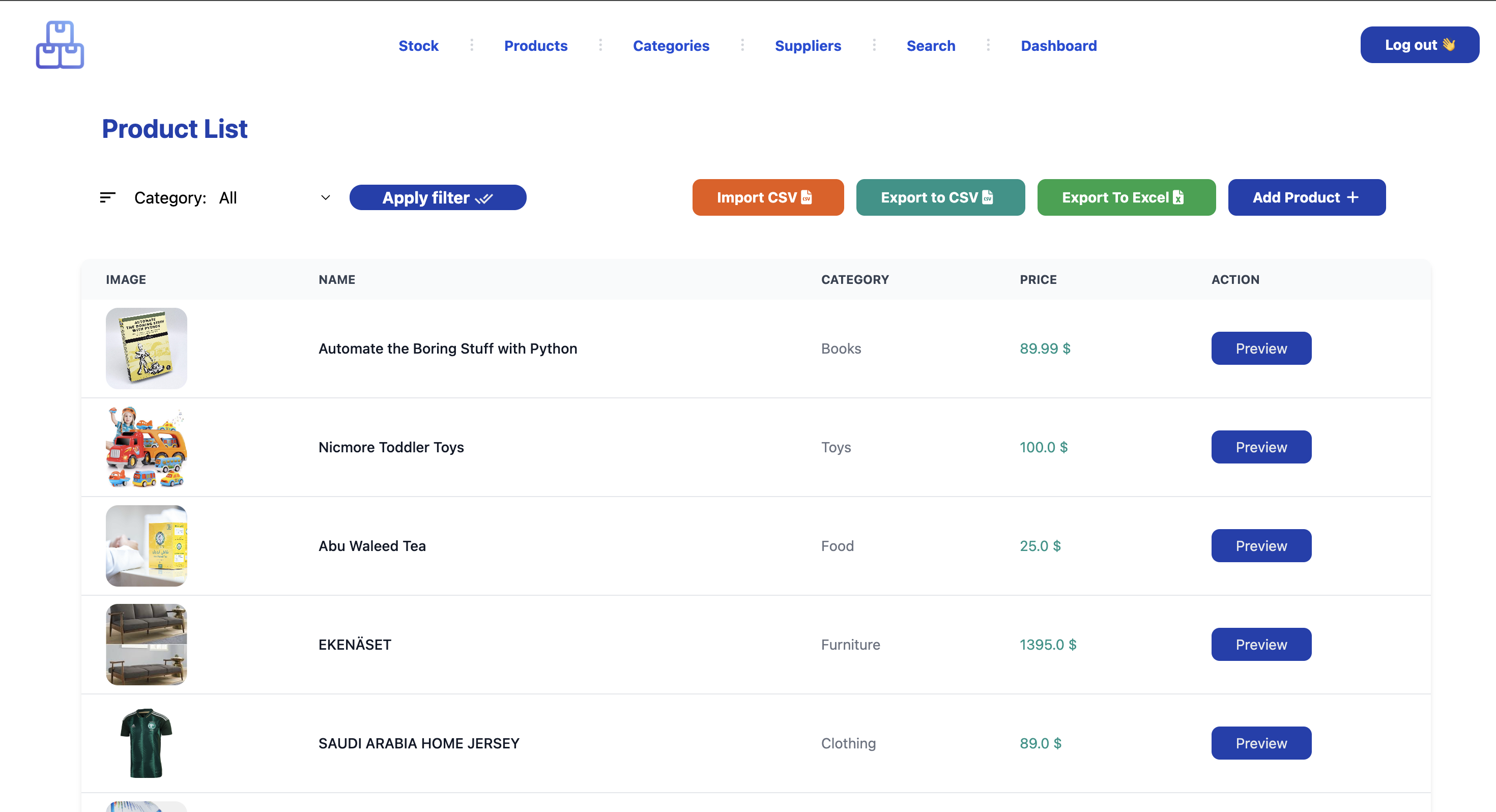
Task: Log out of the account
Action: 1419,45
